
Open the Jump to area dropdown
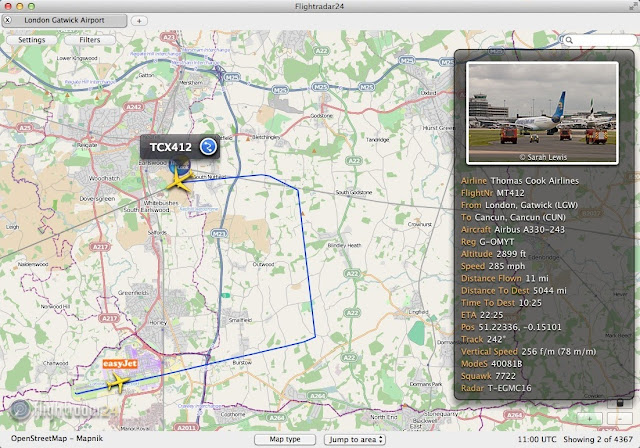[355, 439]
